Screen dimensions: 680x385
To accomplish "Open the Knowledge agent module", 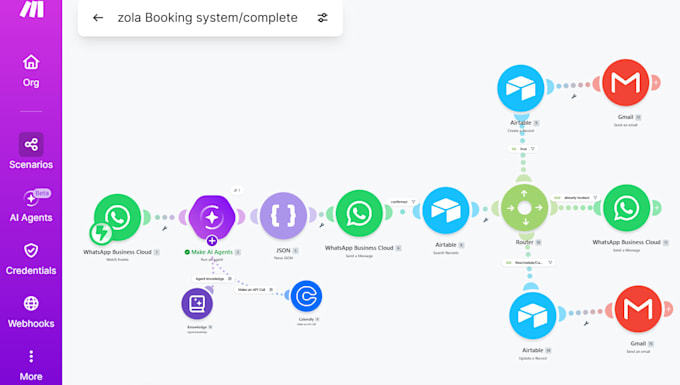I will 197,303.
